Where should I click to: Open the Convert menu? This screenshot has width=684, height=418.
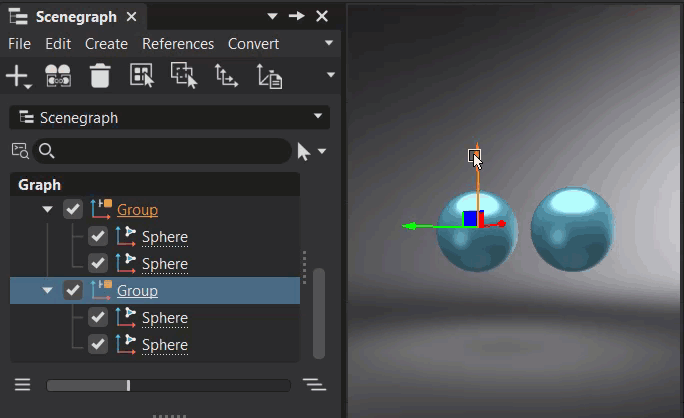[253, 44]
